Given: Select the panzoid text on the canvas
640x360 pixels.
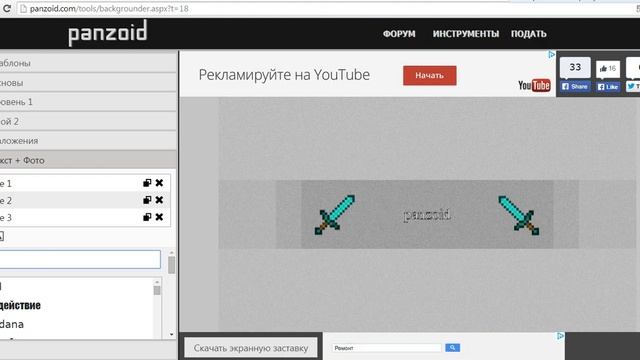Looking at the screenshot, I should (x=427, y=215).
